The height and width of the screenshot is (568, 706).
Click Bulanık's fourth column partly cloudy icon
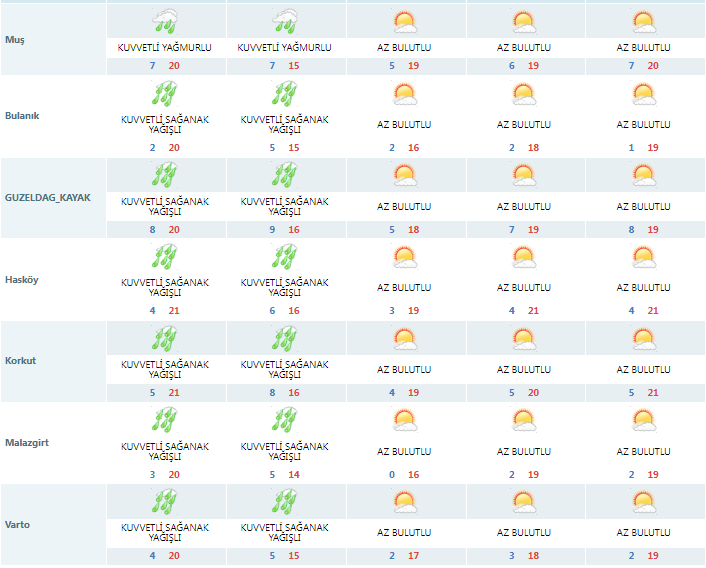pyautogui.click(x=524, y=95)
